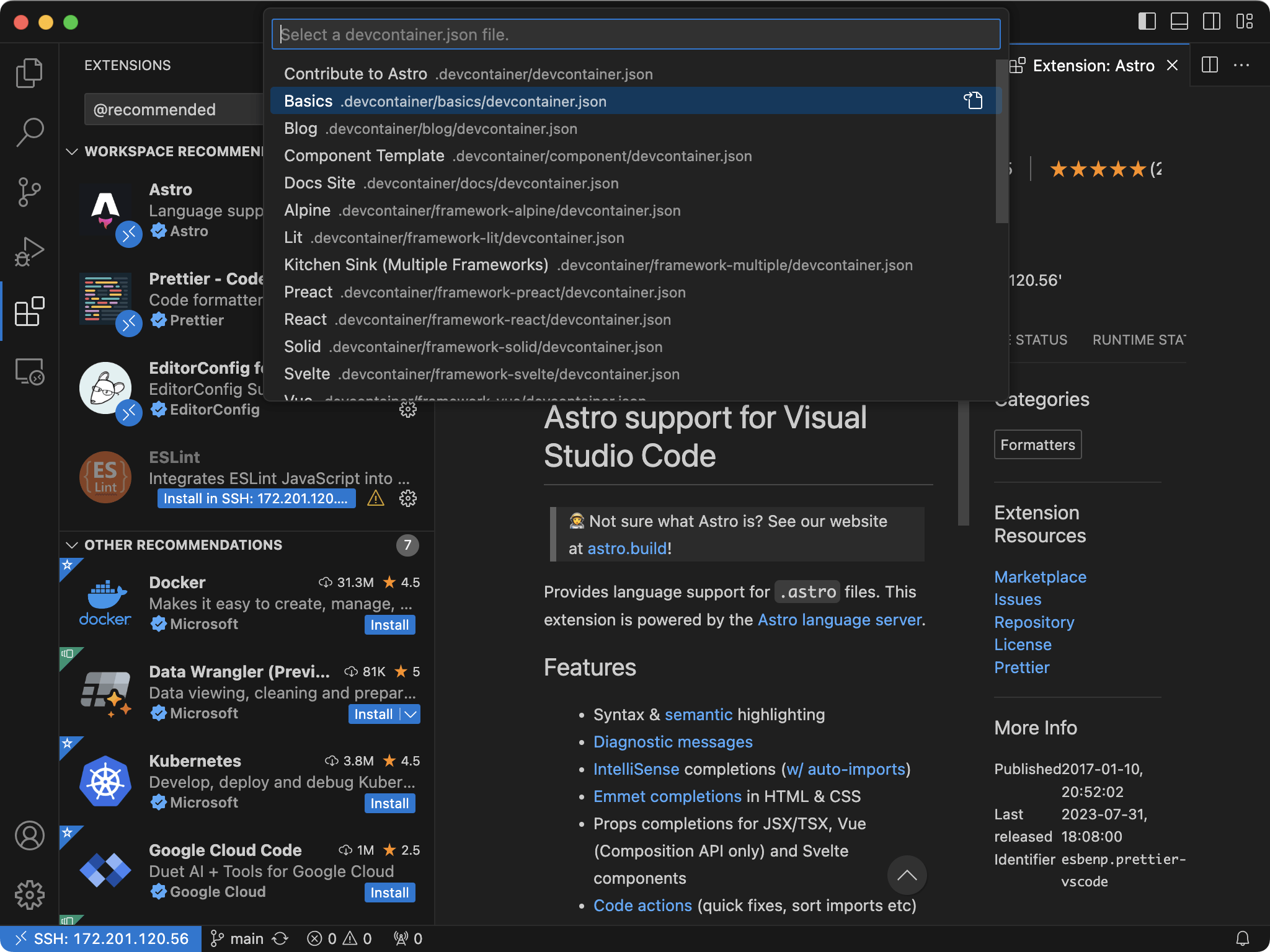Choose Blog devcontainer entry
The width and height of the screenshot is (1270, 952).
pos(633,128)
